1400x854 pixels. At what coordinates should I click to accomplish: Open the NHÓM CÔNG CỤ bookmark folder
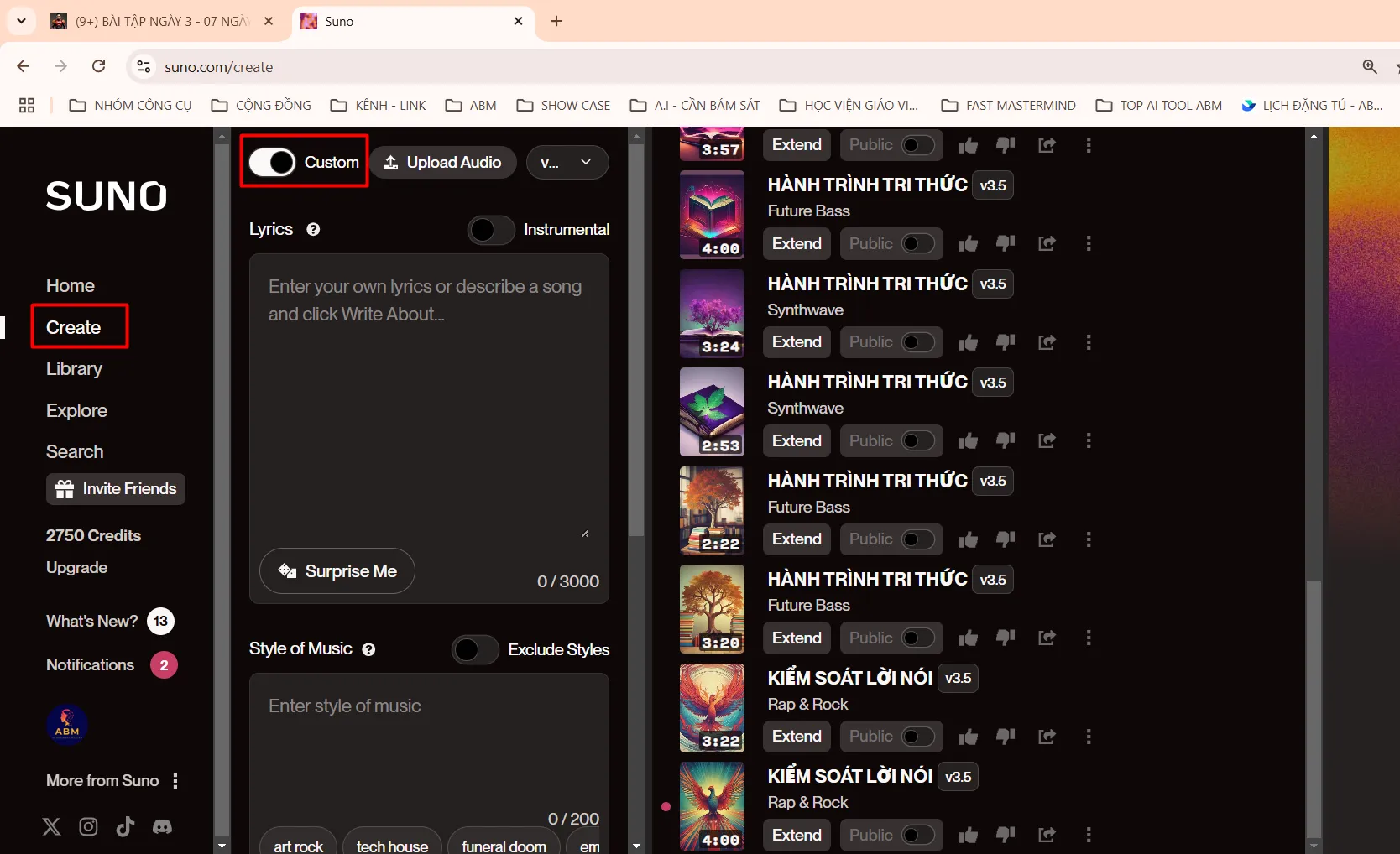pyautogui.click(x=130, y=105)
